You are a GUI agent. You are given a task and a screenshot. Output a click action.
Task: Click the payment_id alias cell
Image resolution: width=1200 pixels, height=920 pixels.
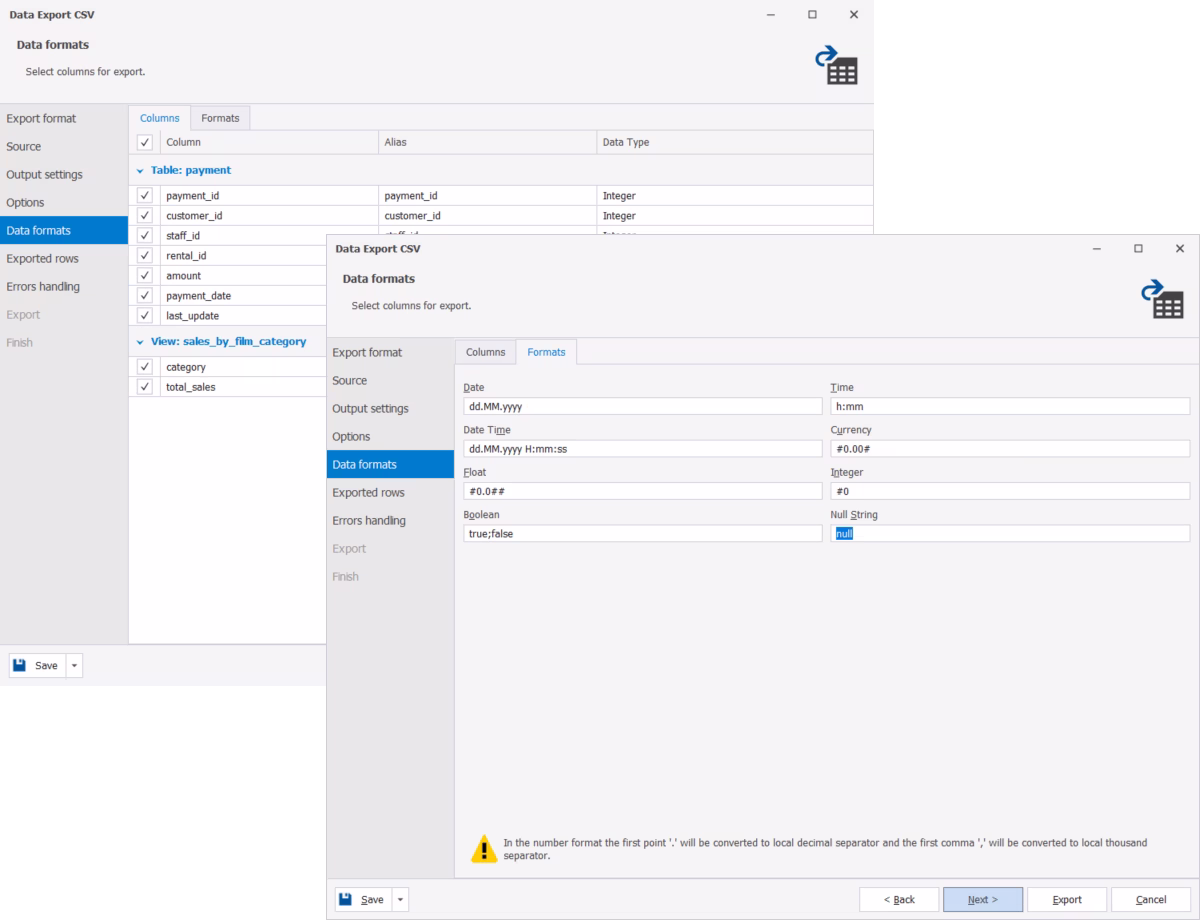pyautogui.click(x=487, y=196)
